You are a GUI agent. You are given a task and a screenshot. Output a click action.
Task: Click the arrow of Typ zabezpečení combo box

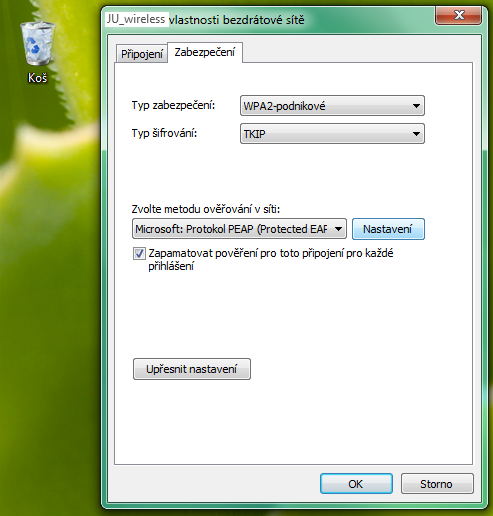(416, 106)
